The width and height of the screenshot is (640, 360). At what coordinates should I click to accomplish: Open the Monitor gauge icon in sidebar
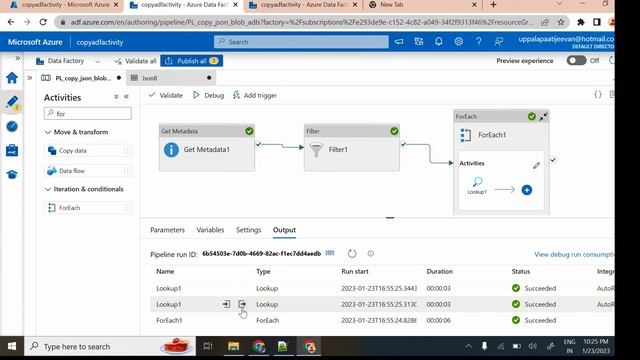[x=12, y=127]
